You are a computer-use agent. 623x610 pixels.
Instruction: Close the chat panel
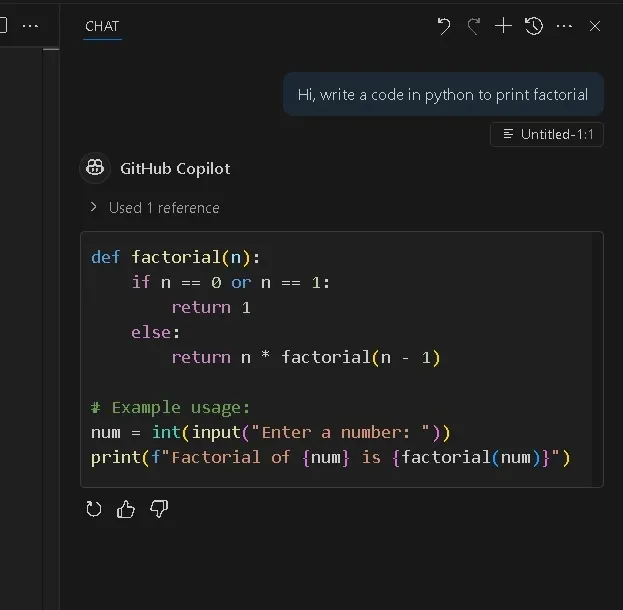(x=594, y=26)
